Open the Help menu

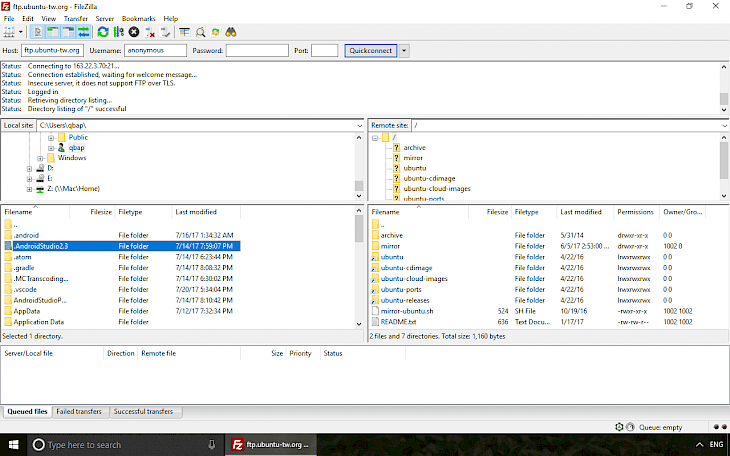tap(171, 19)
